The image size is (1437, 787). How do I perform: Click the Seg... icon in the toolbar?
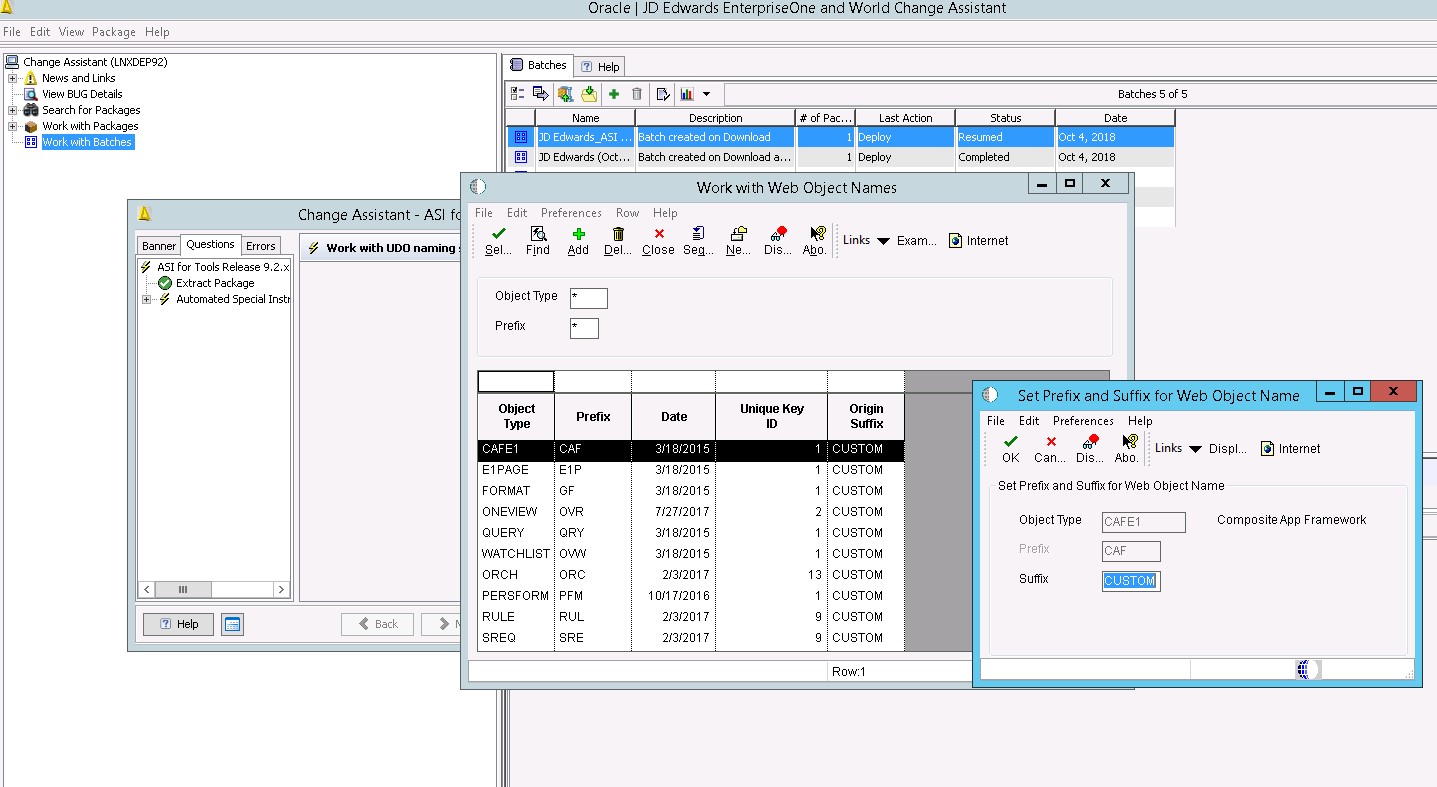(697, 239)
